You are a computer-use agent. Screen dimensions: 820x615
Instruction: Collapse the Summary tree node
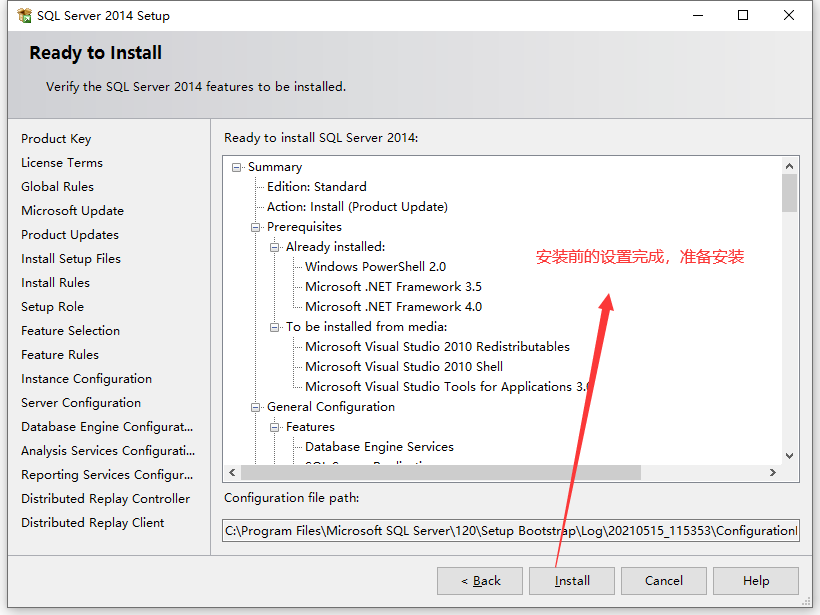(236, 167)
